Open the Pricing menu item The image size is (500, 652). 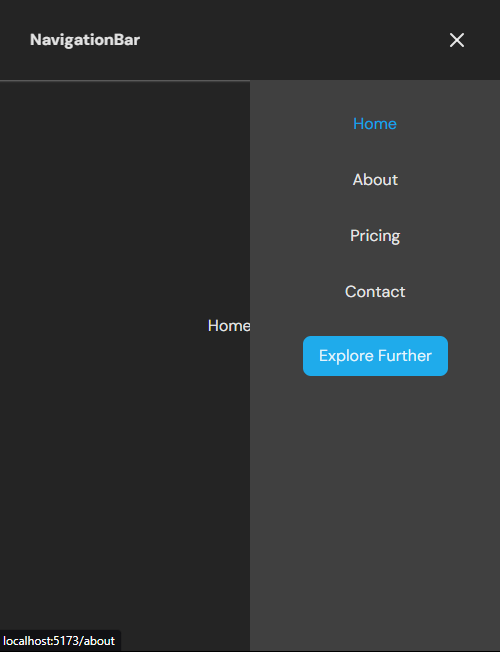coord(375,236)
